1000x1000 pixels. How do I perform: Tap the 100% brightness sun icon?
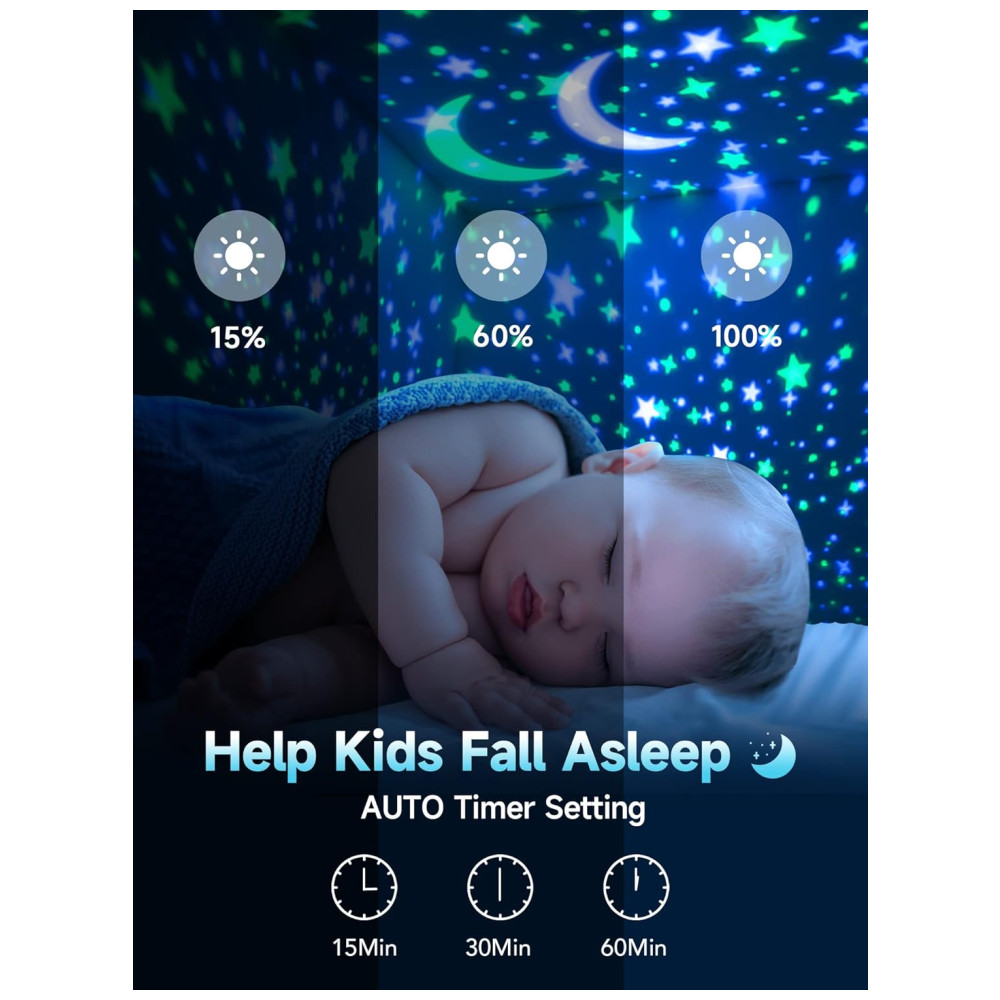tap(746, 255)
